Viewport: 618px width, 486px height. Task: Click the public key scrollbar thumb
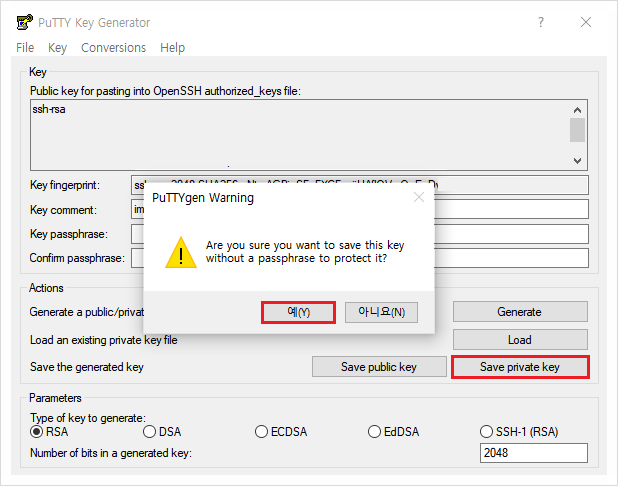click(x=577, y=130)
